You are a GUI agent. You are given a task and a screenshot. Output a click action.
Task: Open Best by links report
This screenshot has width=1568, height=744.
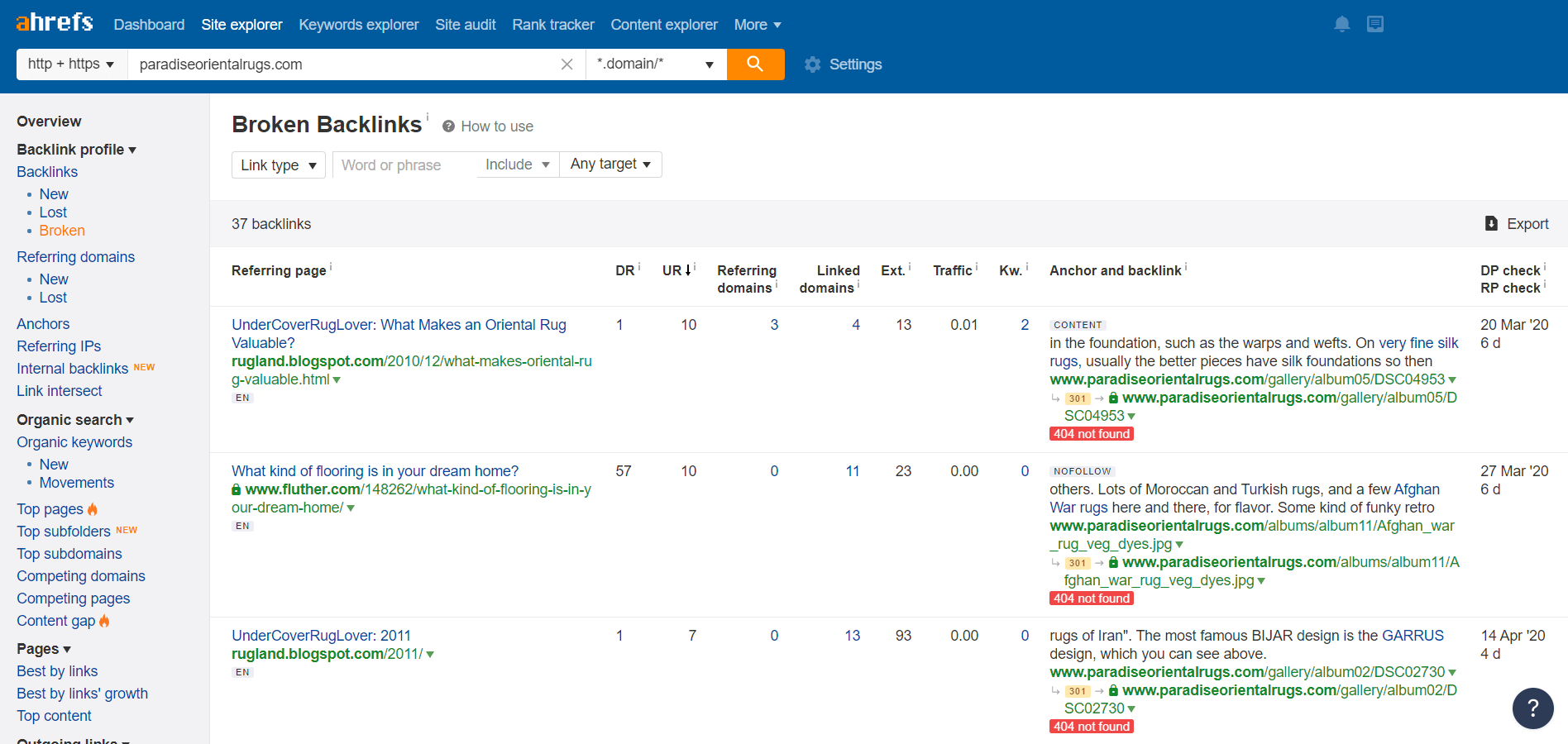tap(57, 671)
